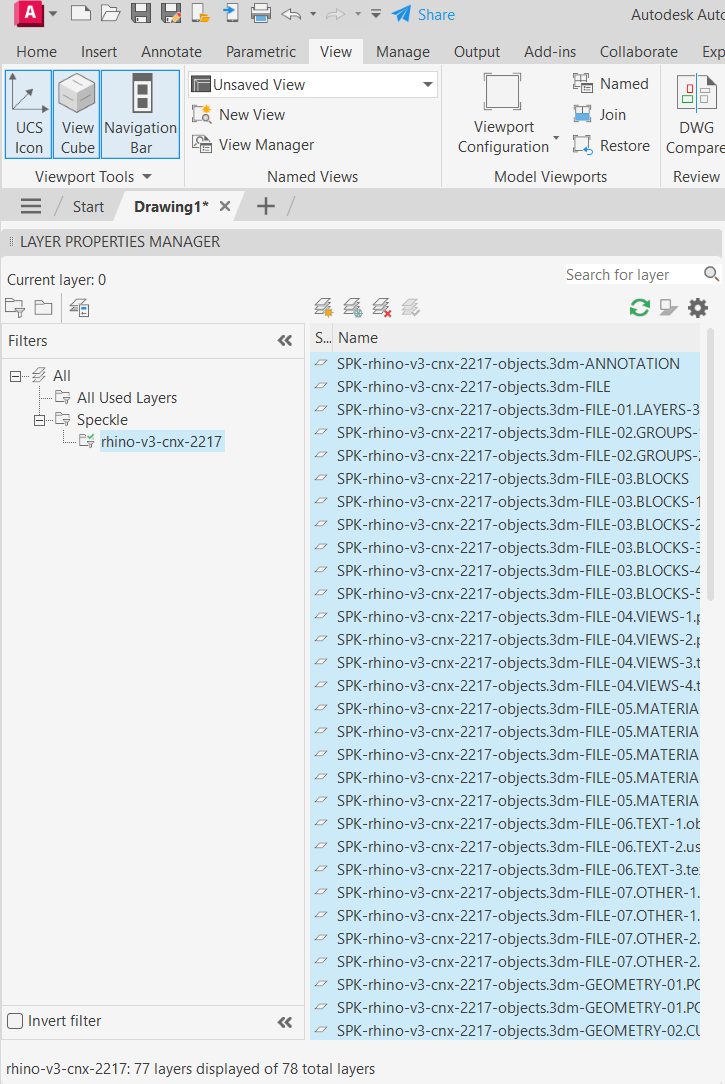Toggle the View Cube display
This screenshot has width=725, height=1084.
[x=77, y=114]
